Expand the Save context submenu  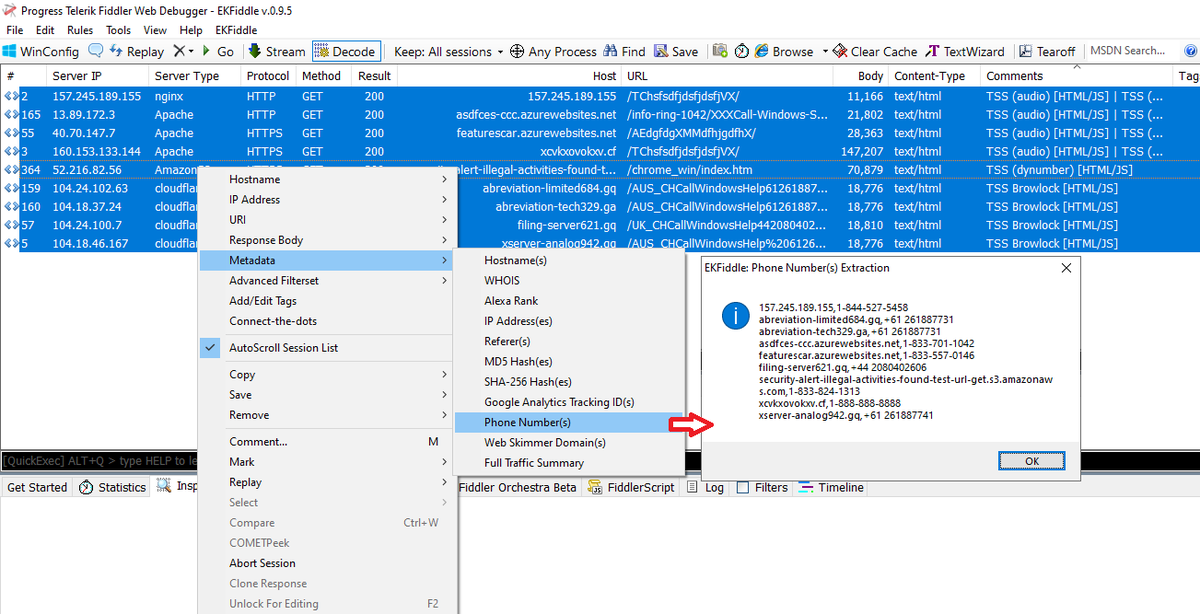click(327, 395)
